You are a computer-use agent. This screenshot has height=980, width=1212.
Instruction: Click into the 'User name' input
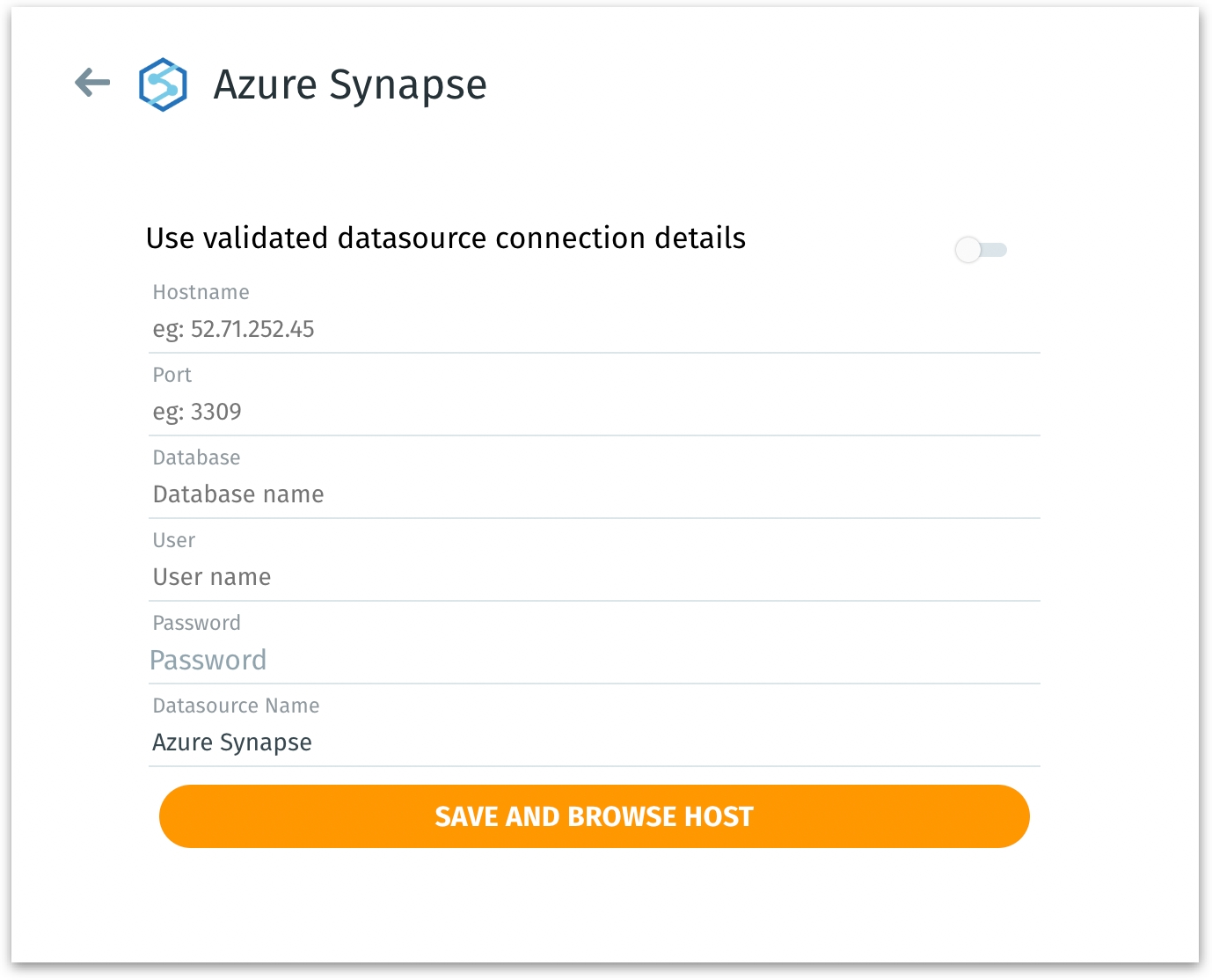point(594,578)
